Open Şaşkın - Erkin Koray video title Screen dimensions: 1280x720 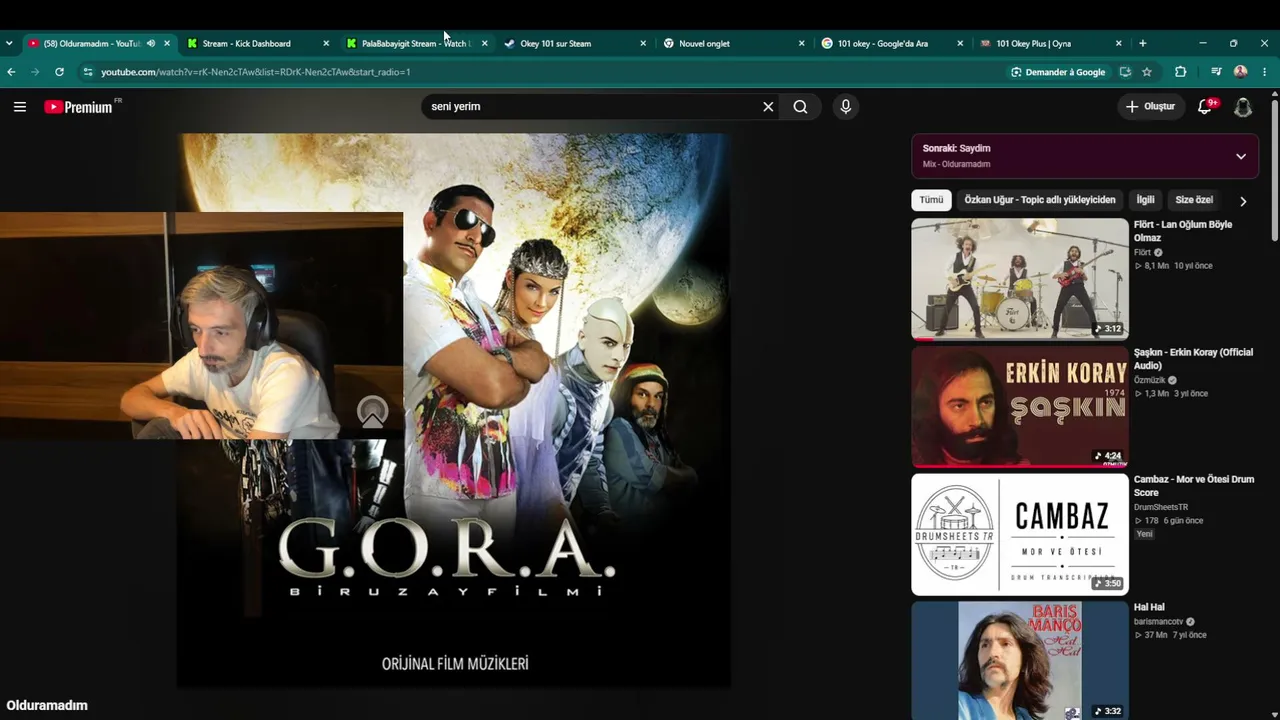1193,359
